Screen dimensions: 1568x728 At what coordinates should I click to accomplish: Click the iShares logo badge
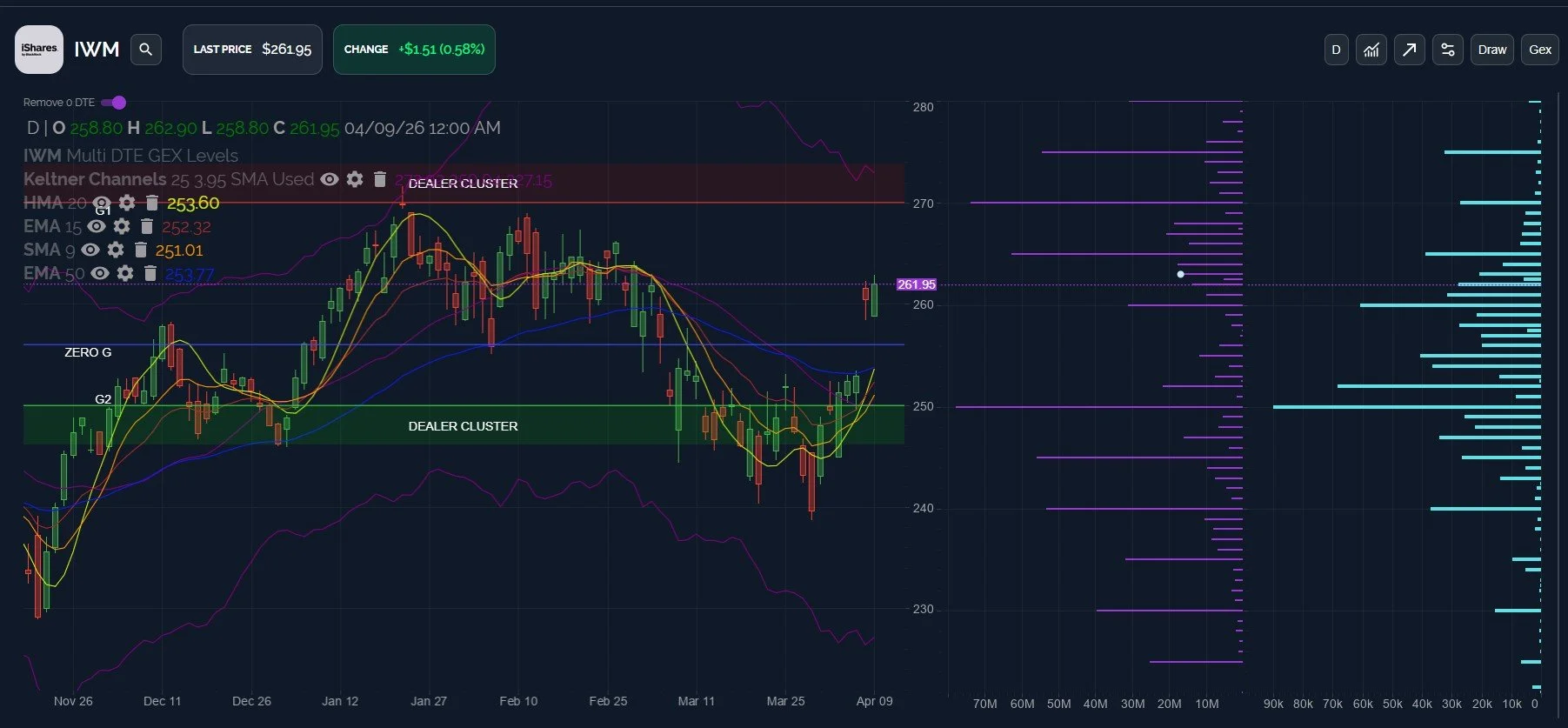[x=39, y=50]
